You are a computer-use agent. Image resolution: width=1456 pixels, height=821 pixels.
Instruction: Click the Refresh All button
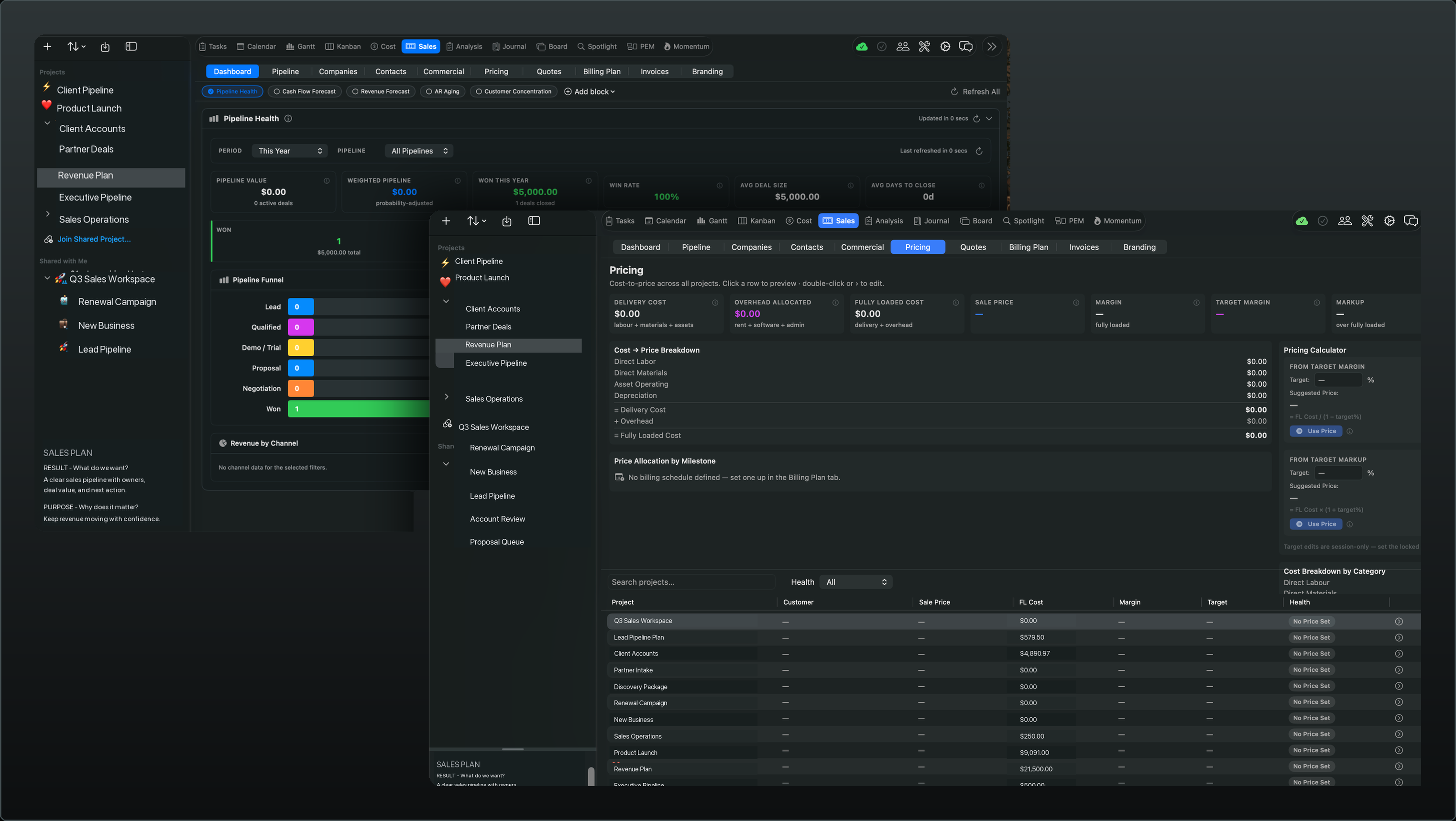[x=975, y=91]
